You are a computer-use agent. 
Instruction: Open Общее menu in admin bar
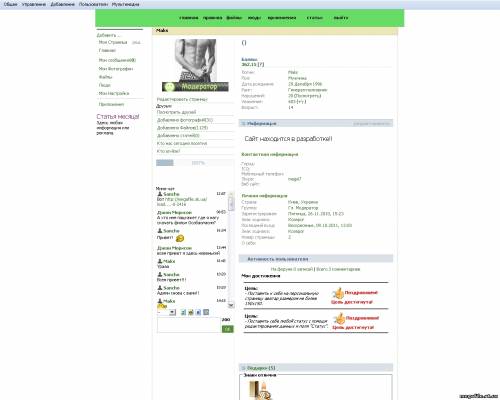tap(10, 4)
